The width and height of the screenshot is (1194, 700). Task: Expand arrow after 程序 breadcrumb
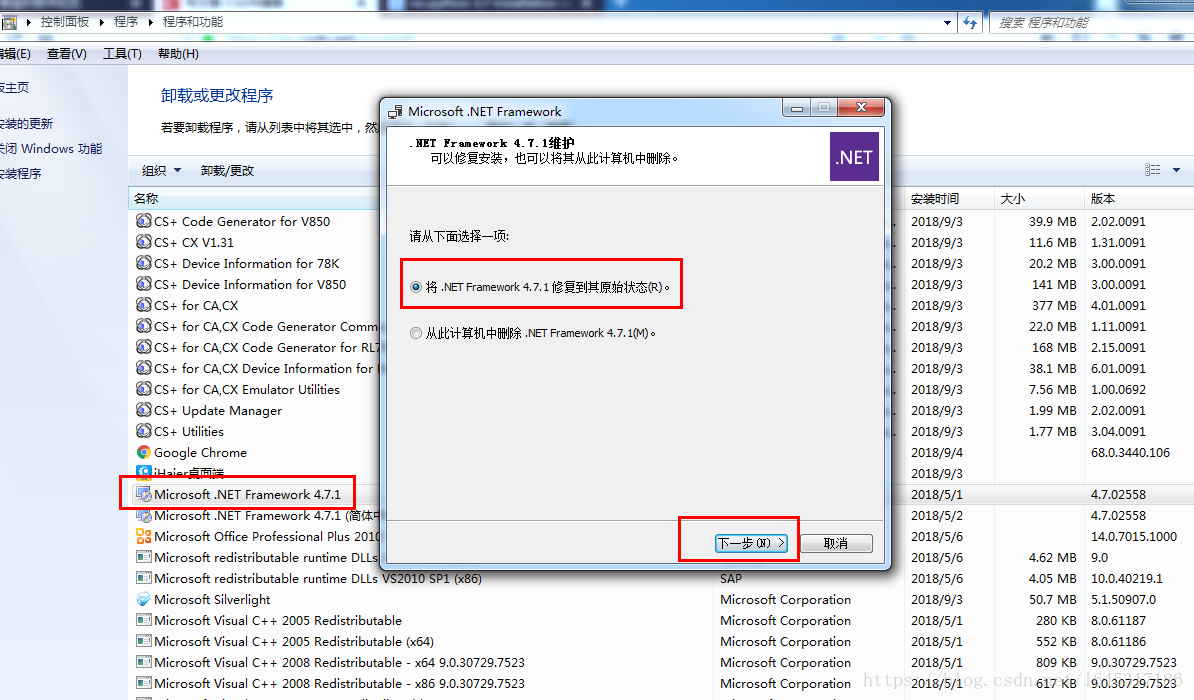pyautogui.click(x=151, y=22)
